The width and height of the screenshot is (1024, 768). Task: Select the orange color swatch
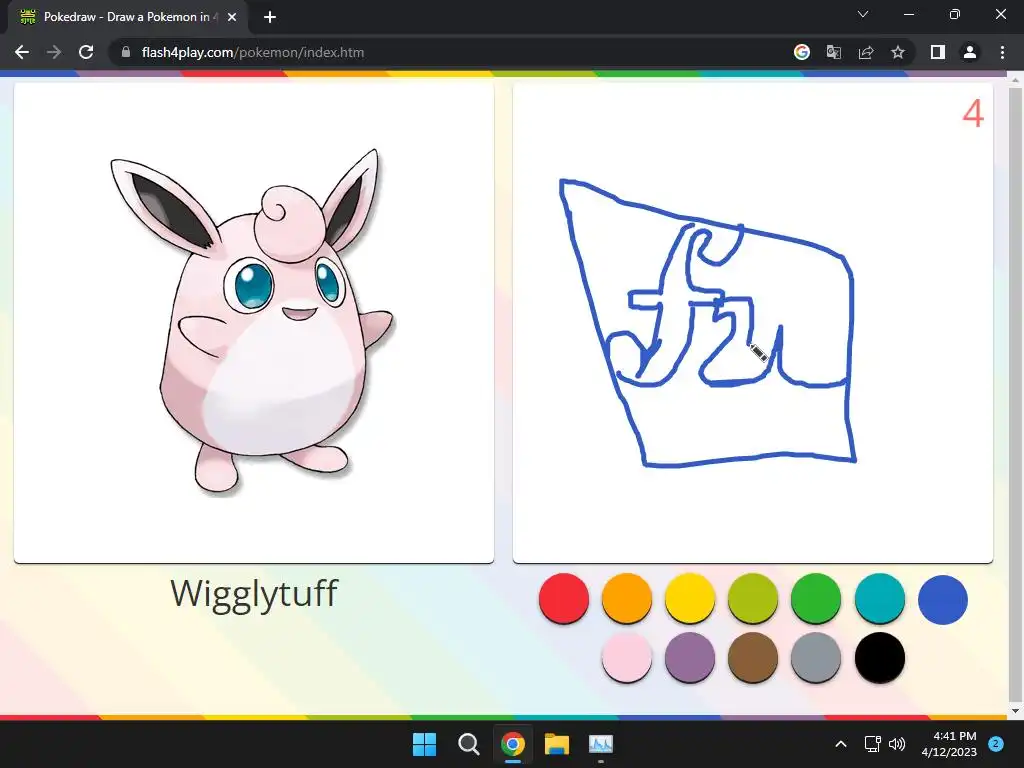[x=626, y=598]
